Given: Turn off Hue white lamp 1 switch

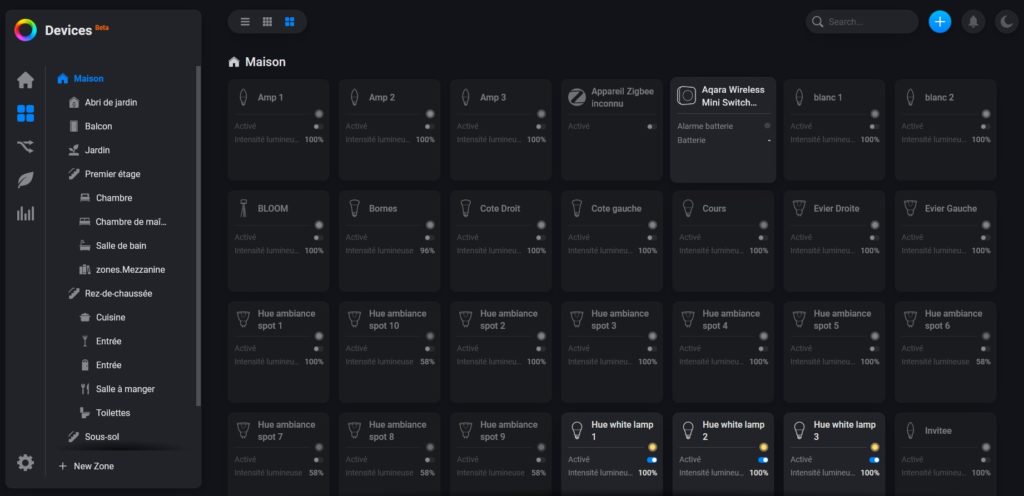Looking at the screenshot, I should point(652,459).
